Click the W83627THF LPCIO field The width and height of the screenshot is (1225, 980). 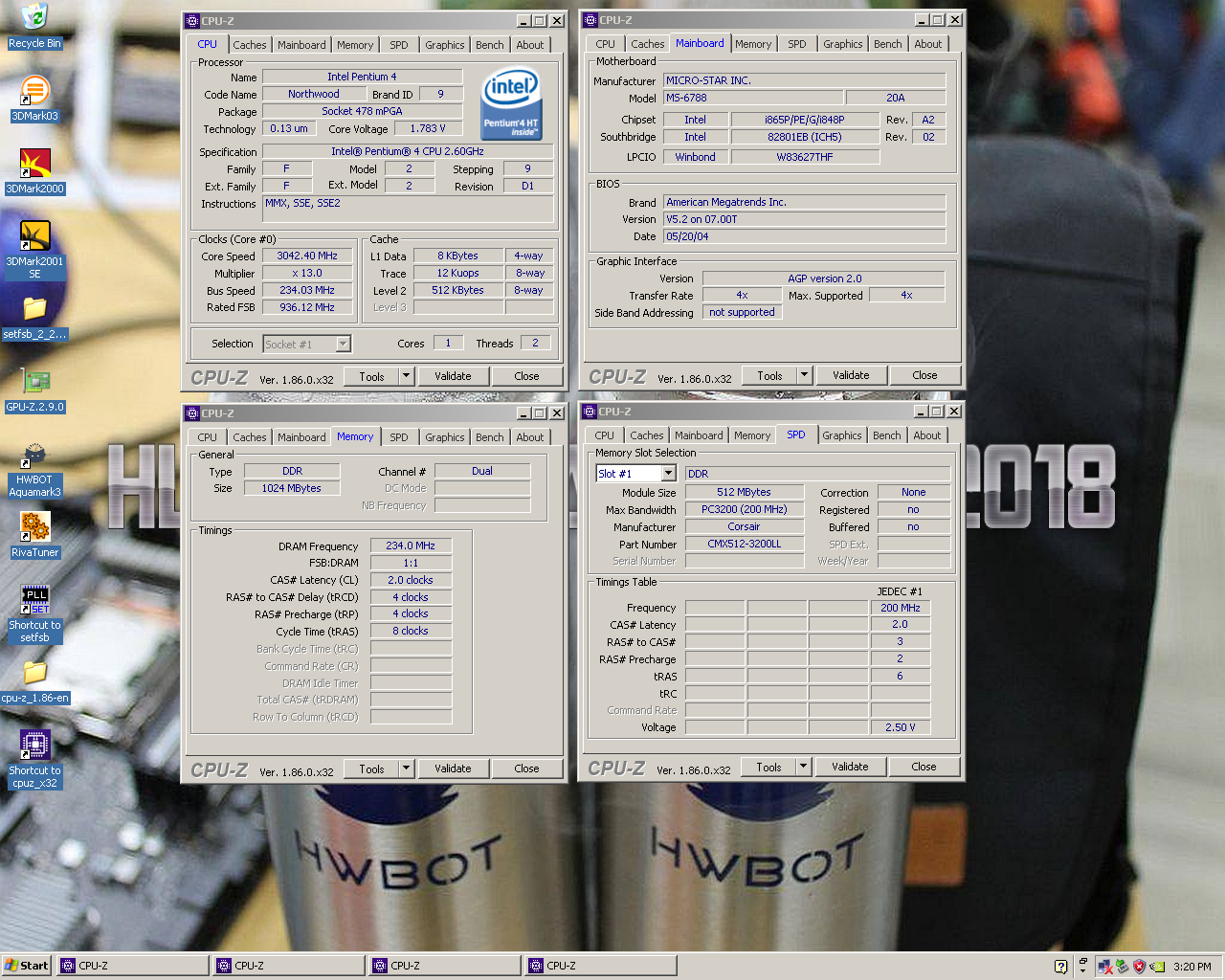[805, 157]
